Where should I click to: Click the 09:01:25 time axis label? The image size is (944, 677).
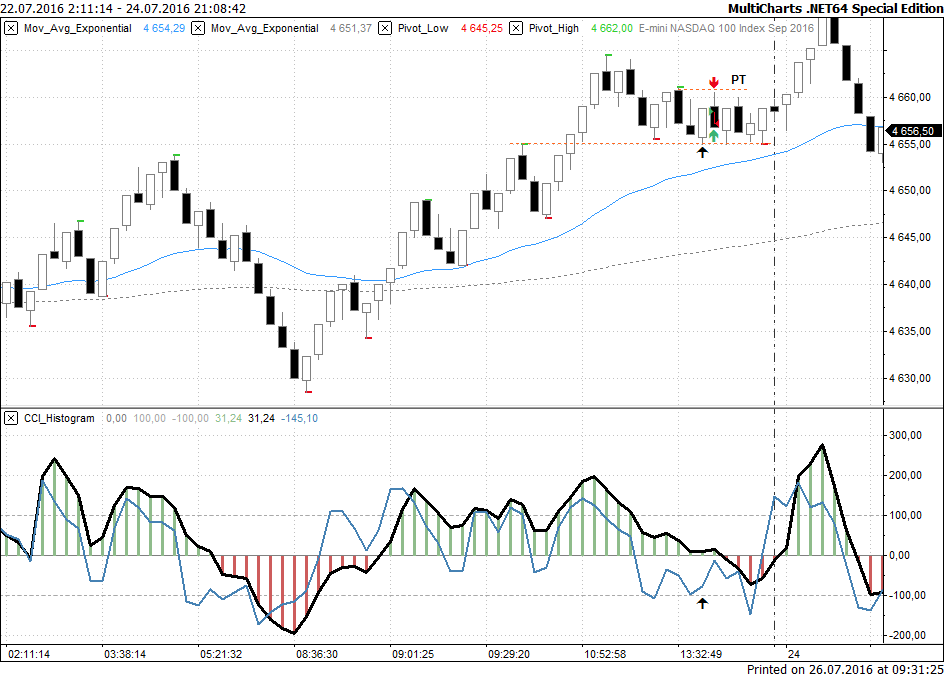(413, 654)
